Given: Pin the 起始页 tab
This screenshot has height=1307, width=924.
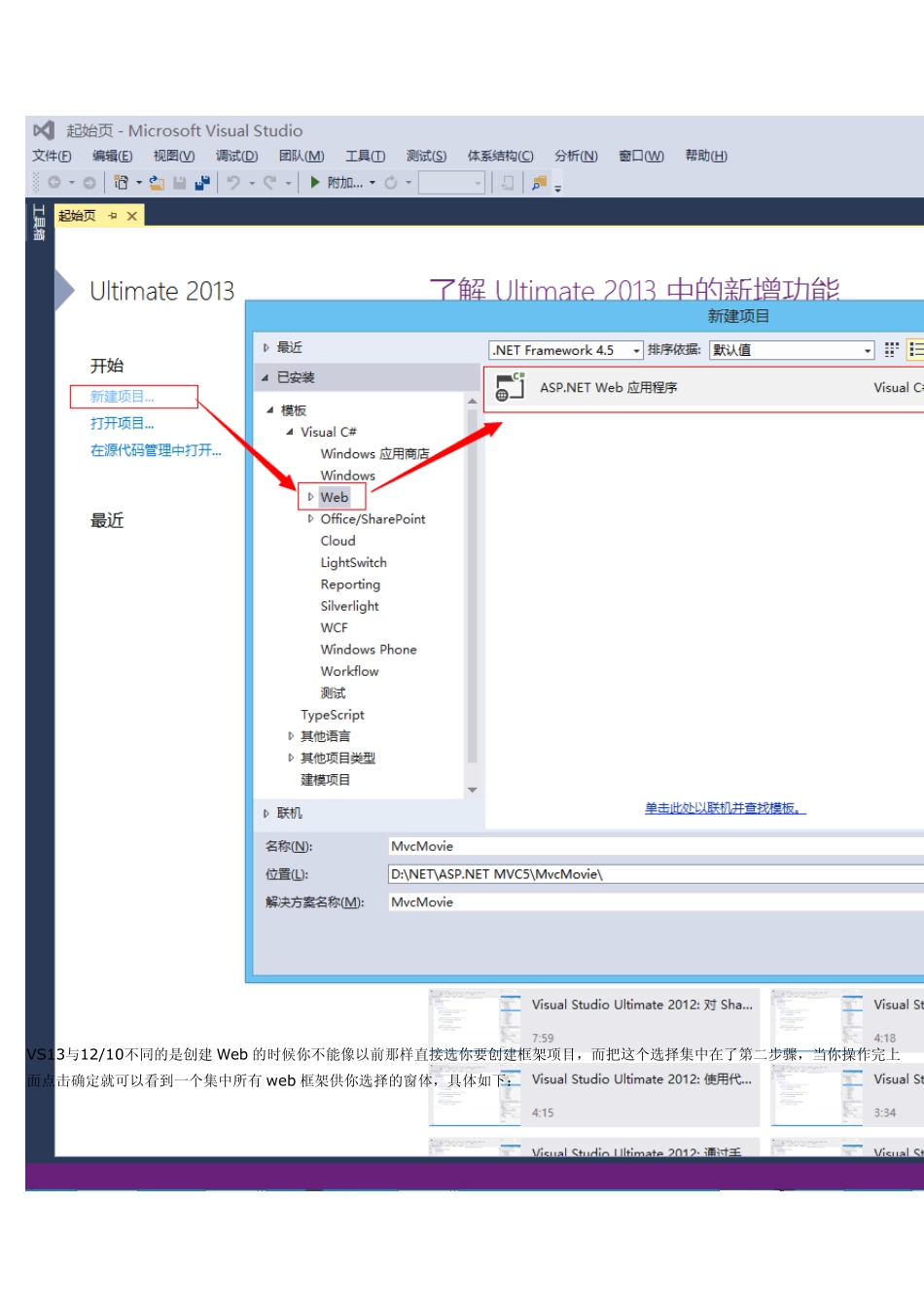Looking at the screenshot, I should [113, 216].
